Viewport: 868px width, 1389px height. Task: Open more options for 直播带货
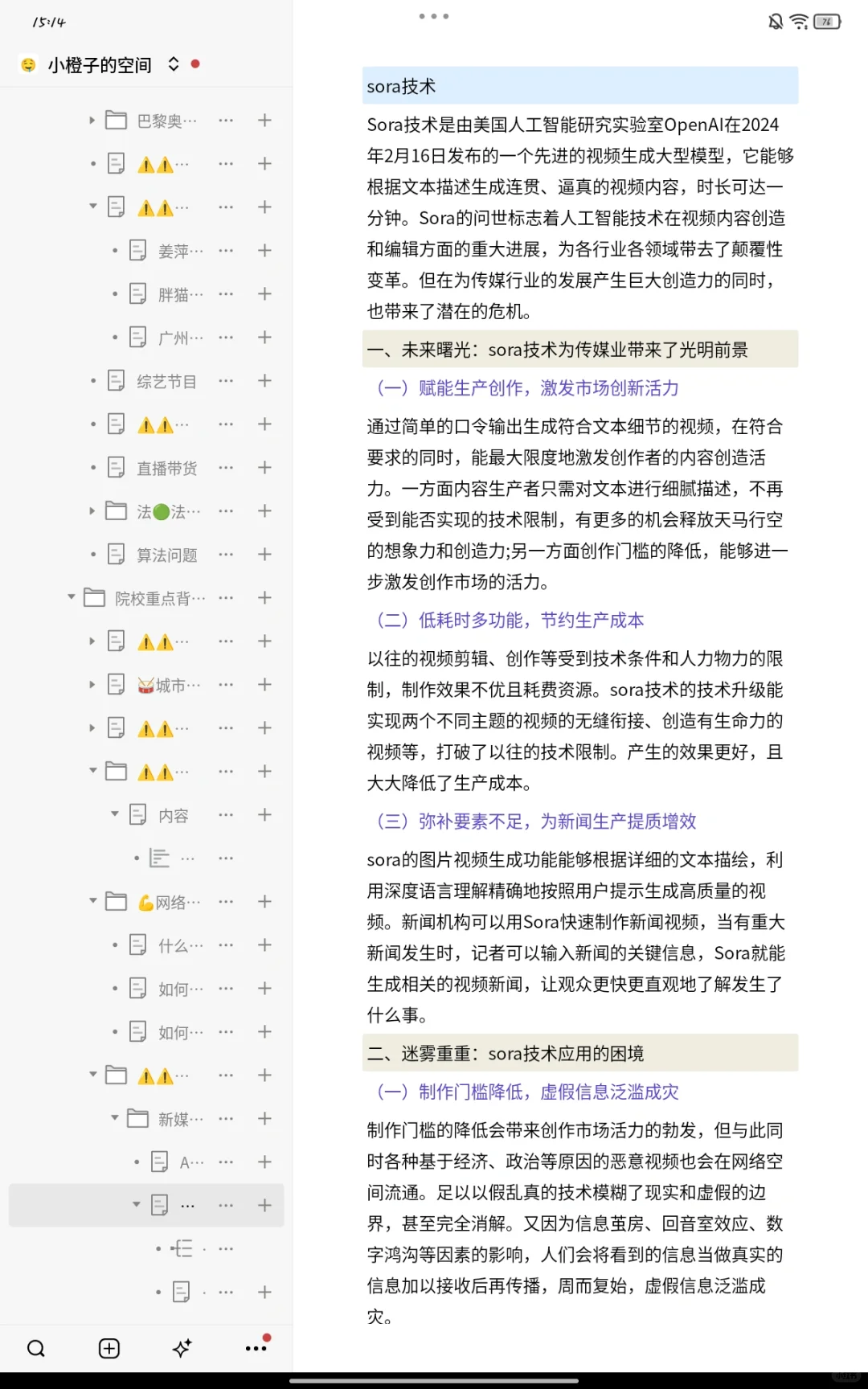click(x=226, y=468)
